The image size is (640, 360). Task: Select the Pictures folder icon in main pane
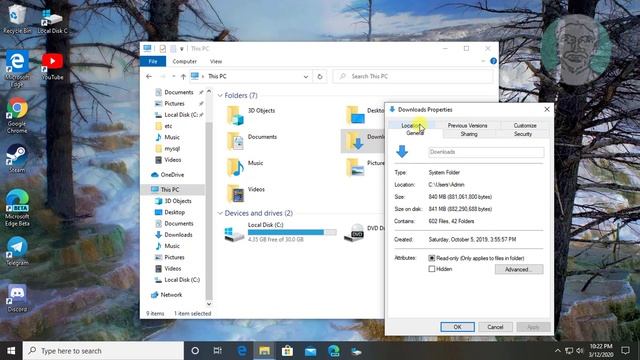[x=355, y=167]
